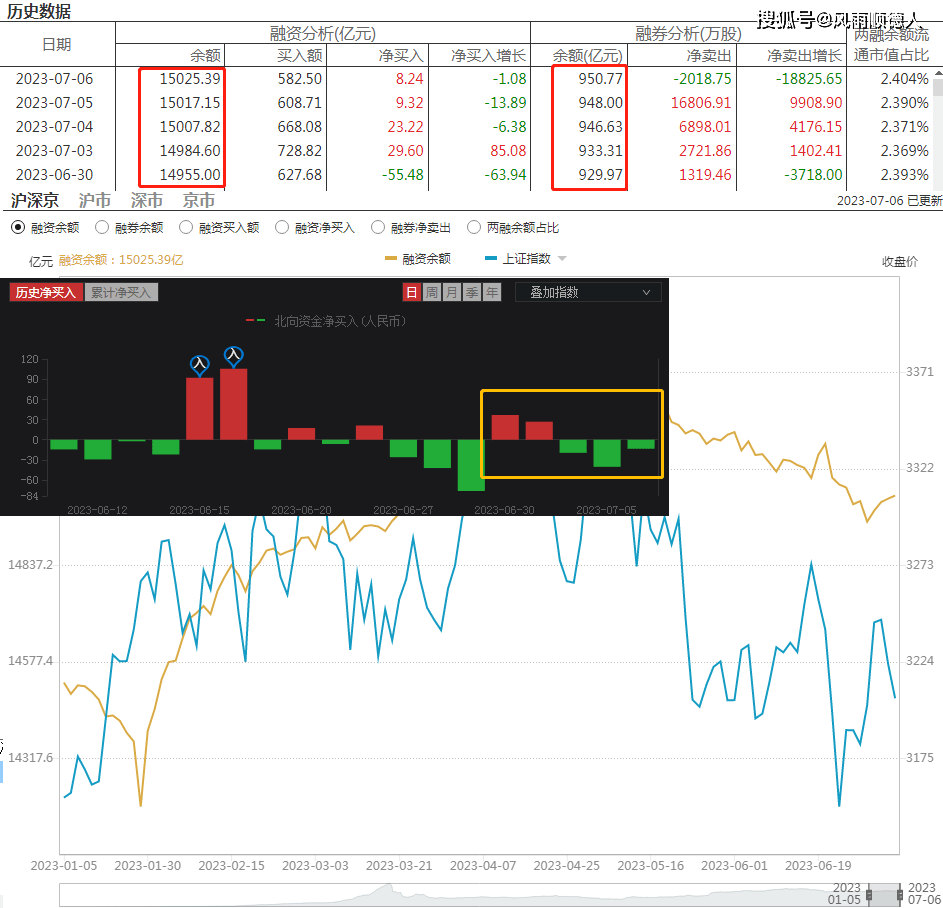
Task: Click the right handle of timeline range slider
Action: (898, 894)
